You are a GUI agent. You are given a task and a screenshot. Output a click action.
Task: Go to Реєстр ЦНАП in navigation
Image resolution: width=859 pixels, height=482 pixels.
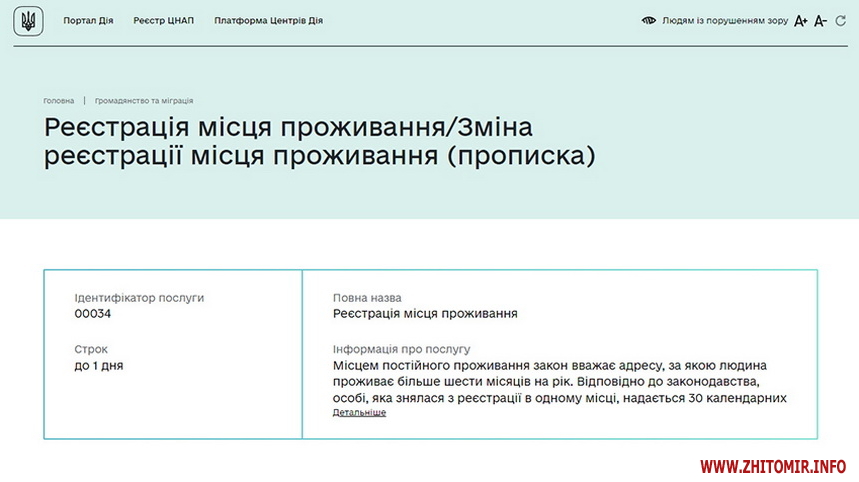pyautogui.click(x=164, y=21)
